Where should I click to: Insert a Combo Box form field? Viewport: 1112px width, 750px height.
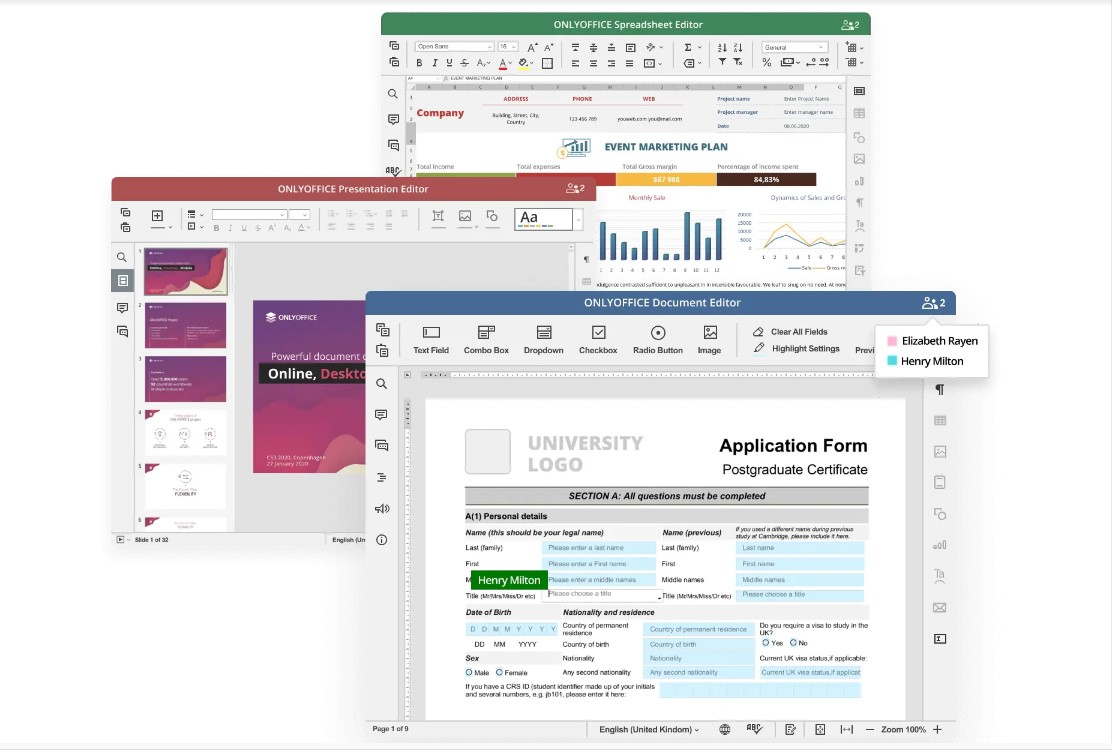(486, 340)
